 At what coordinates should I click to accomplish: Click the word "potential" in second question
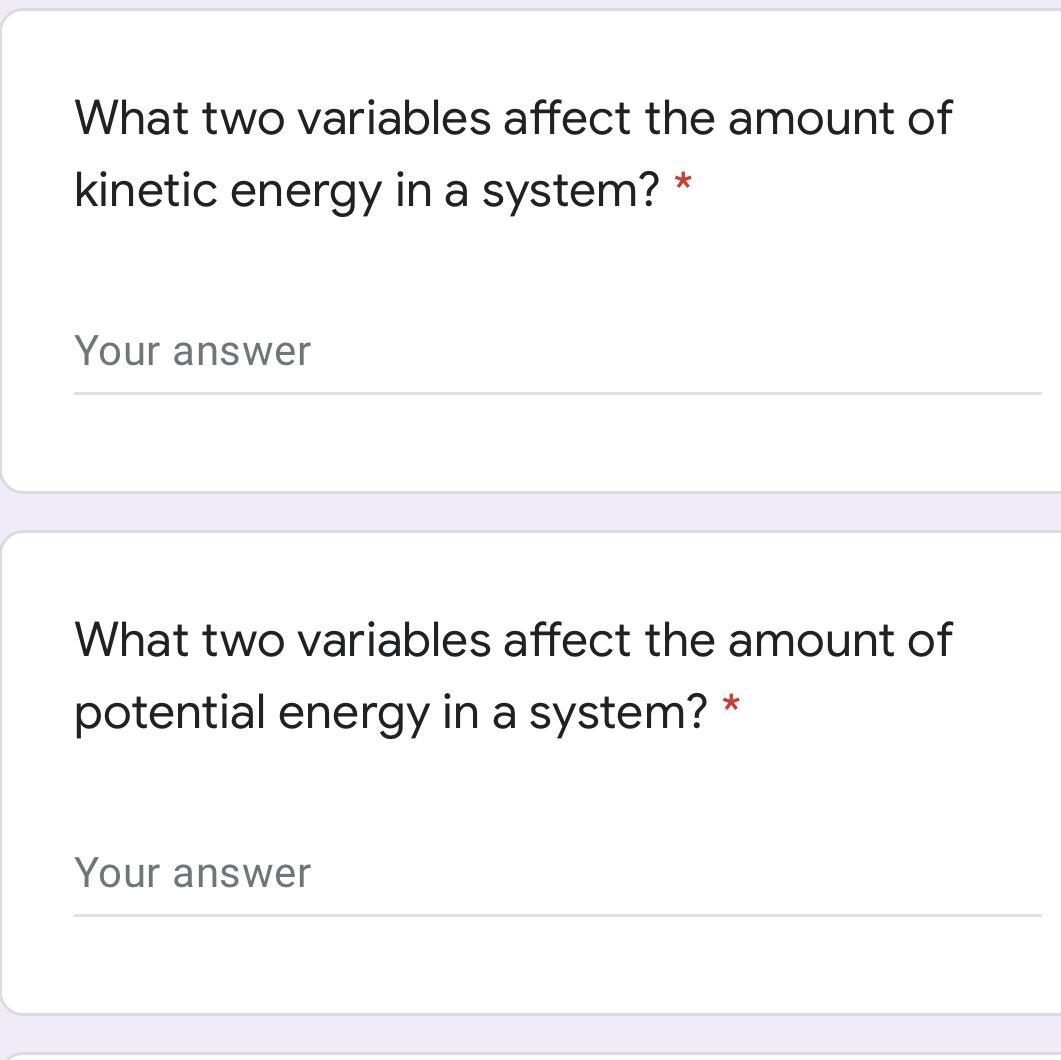coord(170,712)
